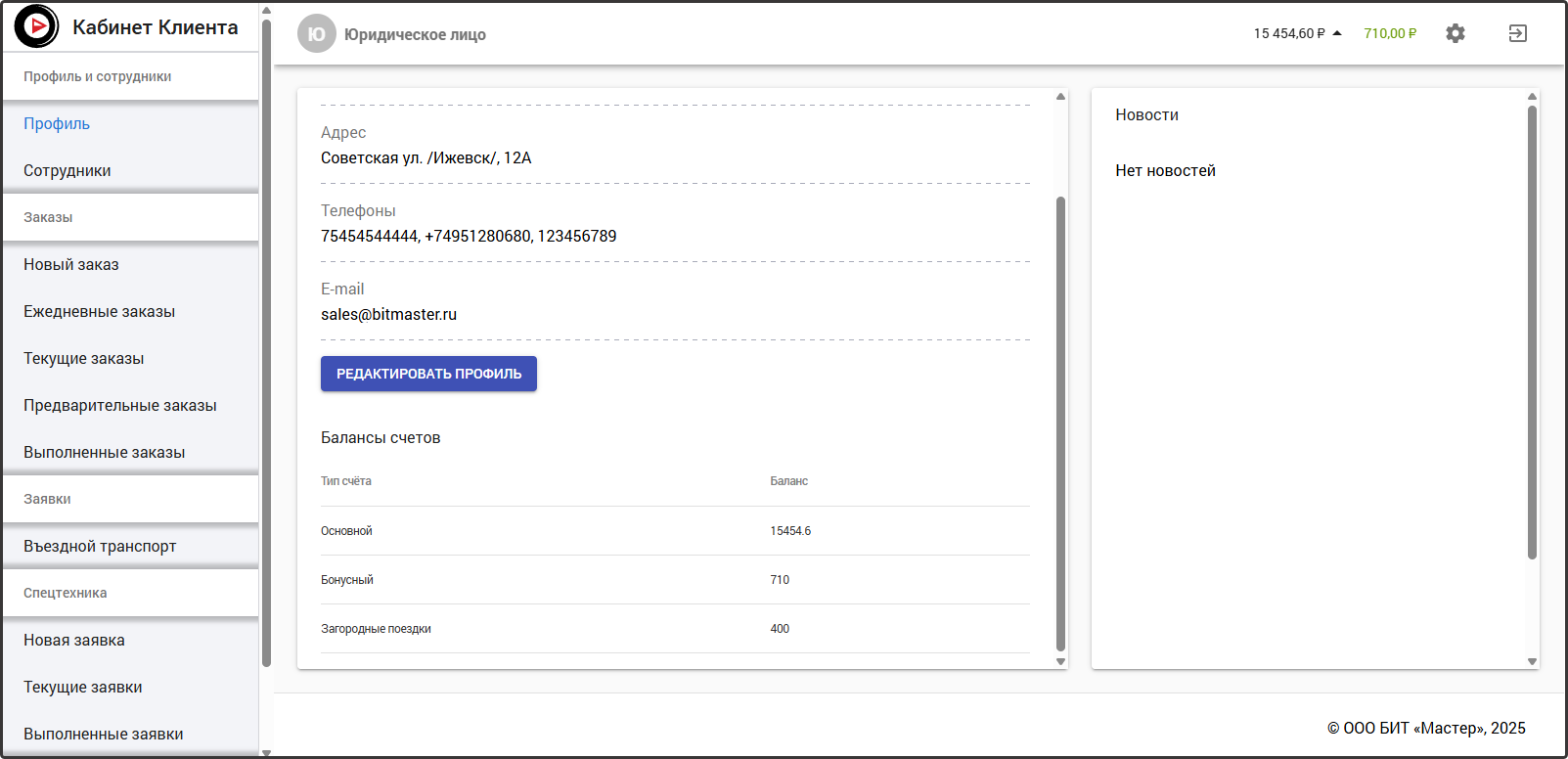Screen dimensions: 1568x759
Task: Click the profile panel scroll up arrow
Action: (1060, 96)
